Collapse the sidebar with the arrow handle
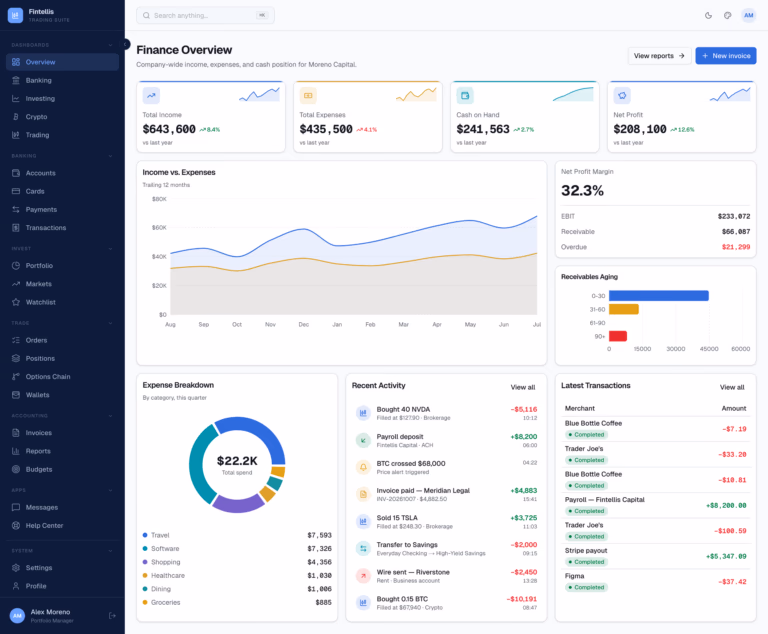Screen dimensions: 768x634 [x=125, y=44]
